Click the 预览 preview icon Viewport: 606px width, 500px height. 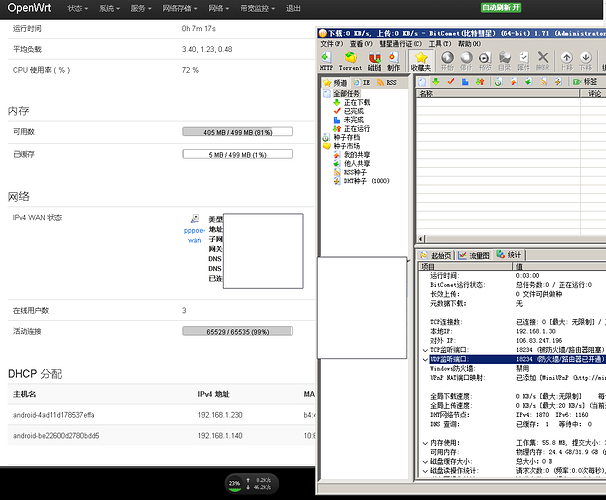click(485, 61)
